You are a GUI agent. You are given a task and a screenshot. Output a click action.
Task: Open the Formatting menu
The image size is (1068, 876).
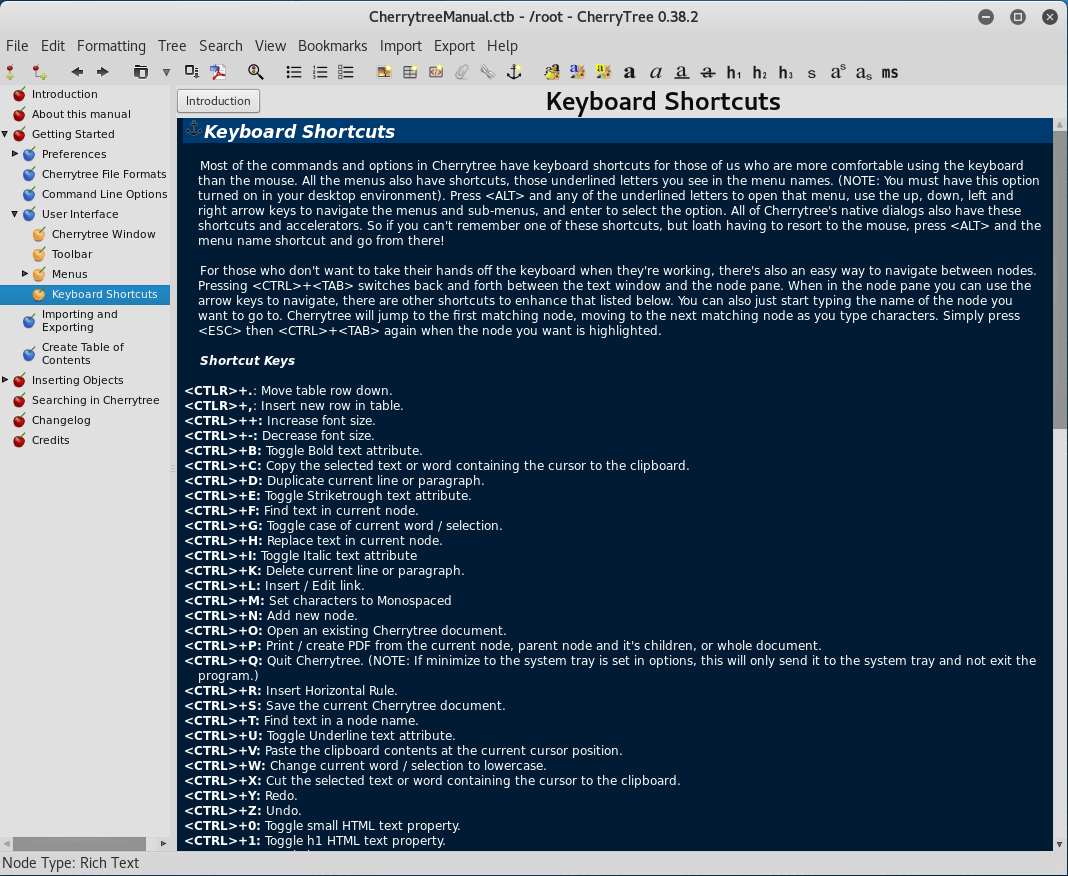(x=111, y=46)
